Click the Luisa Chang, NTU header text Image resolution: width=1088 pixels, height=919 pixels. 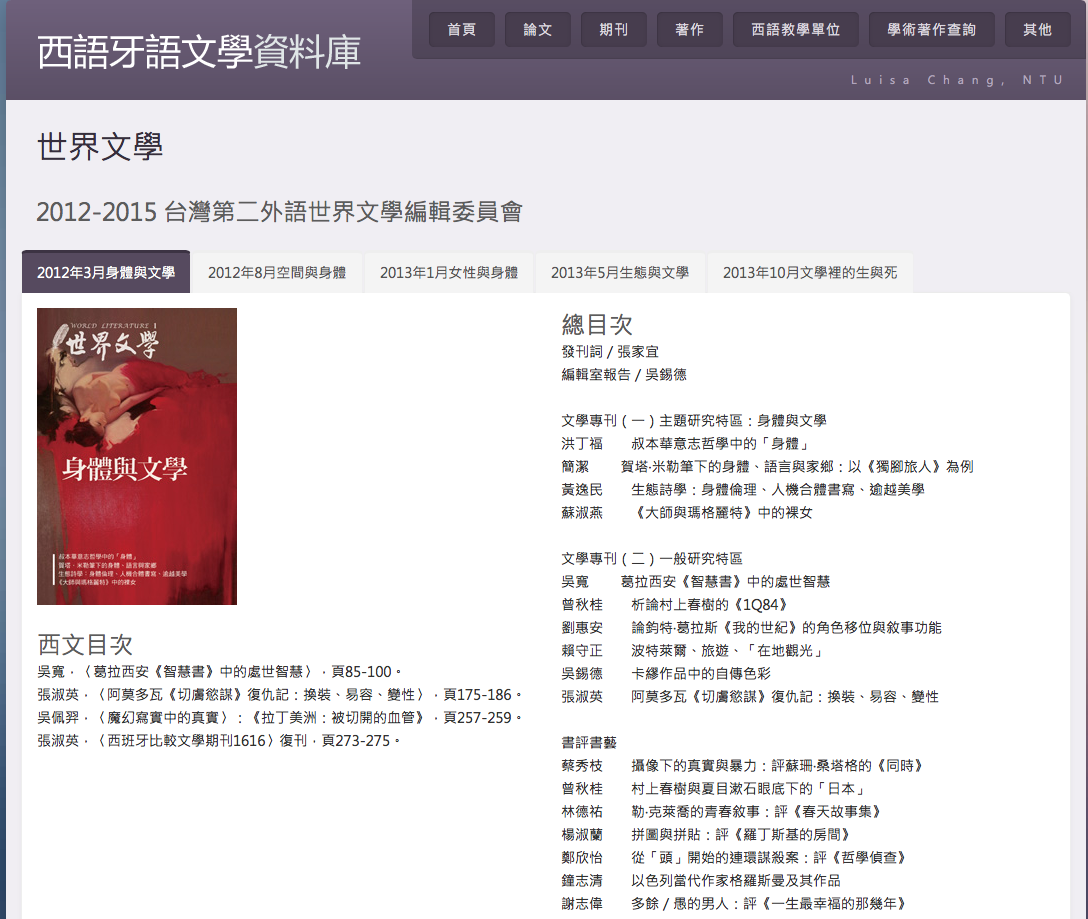tap(957, 80)
